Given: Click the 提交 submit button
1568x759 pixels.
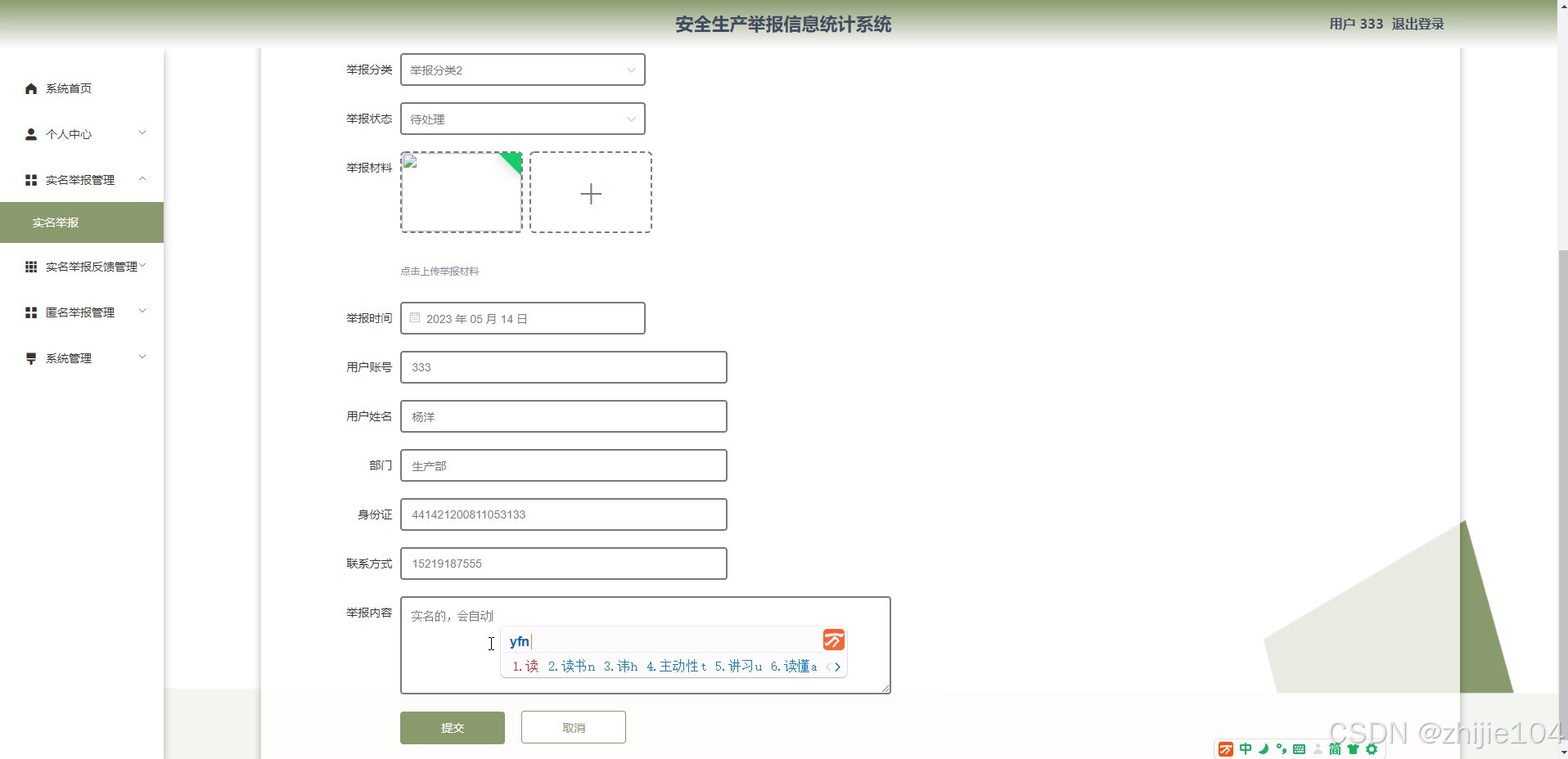Looking at the screenshot, I should (x=452, y=728).
